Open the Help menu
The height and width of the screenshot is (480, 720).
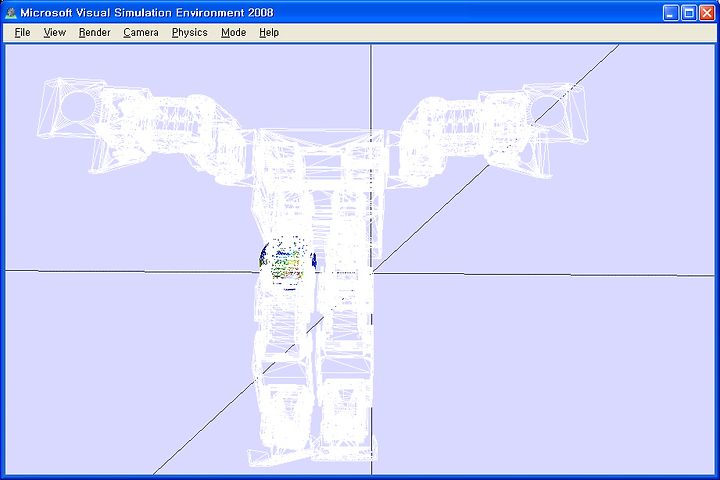(x=269, y=33)
